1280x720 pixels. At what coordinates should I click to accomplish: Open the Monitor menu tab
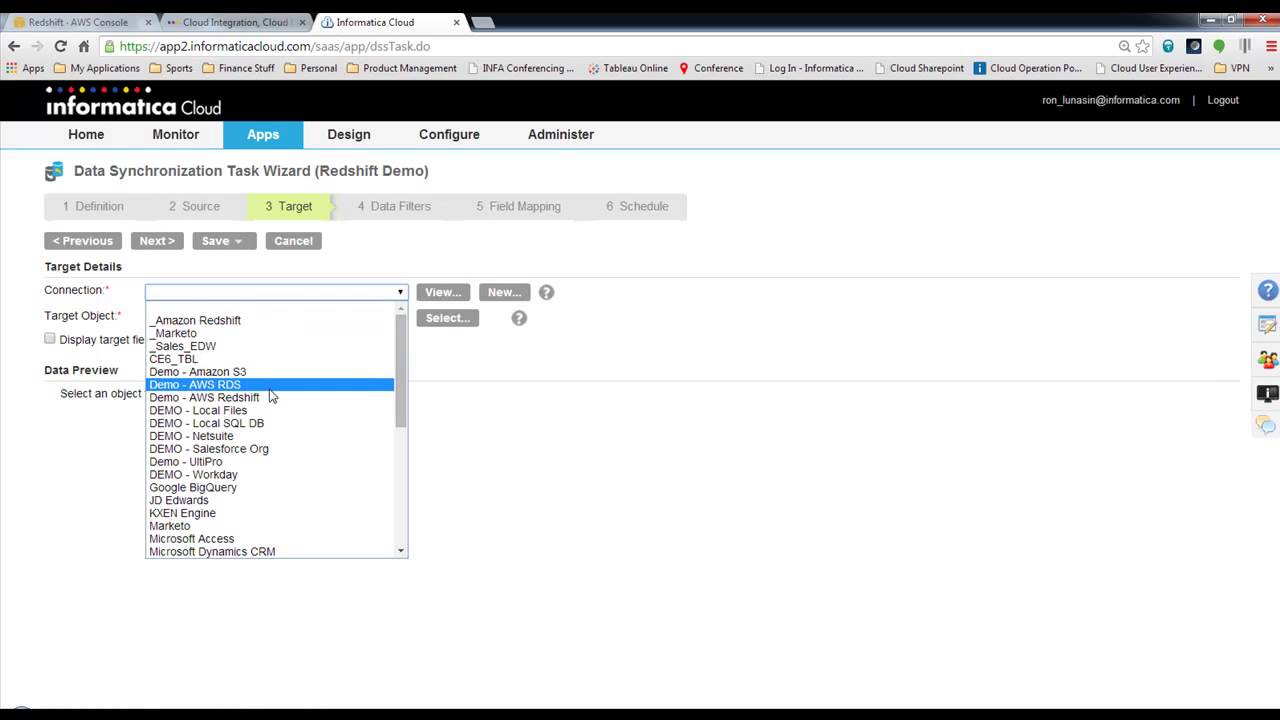tap(176, 134)
